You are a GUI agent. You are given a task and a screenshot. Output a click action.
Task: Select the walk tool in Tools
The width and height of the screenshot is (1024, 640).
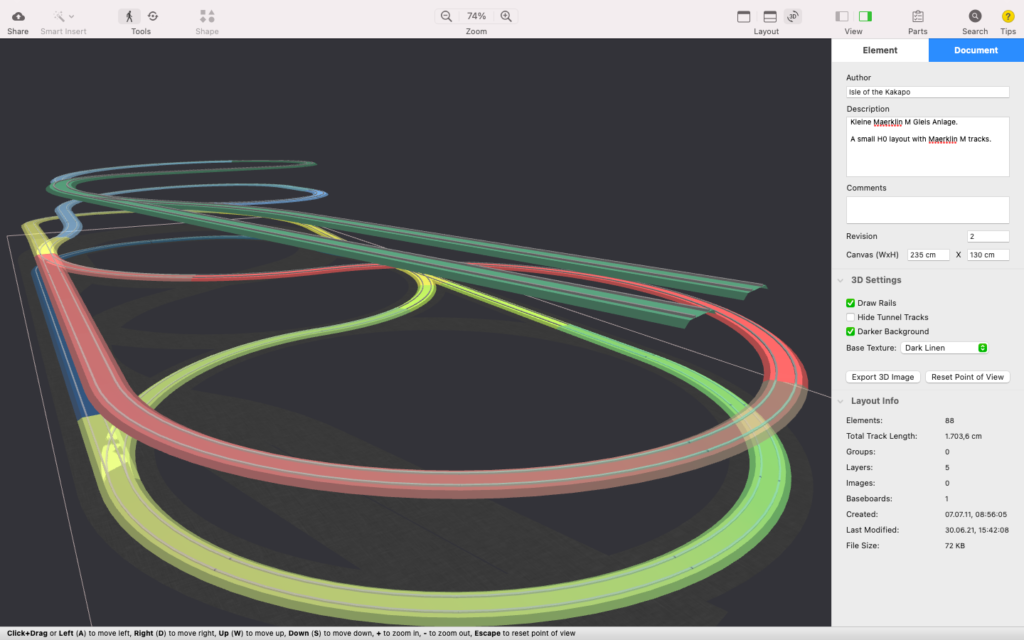[x=129, y=16]
